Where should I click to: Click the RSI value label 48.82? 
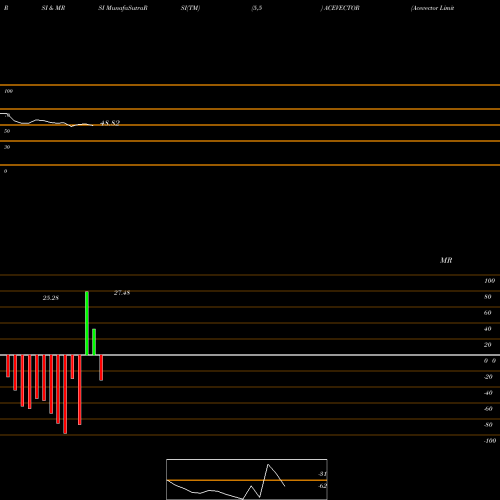pyautogui.click(x=110, y=123)
